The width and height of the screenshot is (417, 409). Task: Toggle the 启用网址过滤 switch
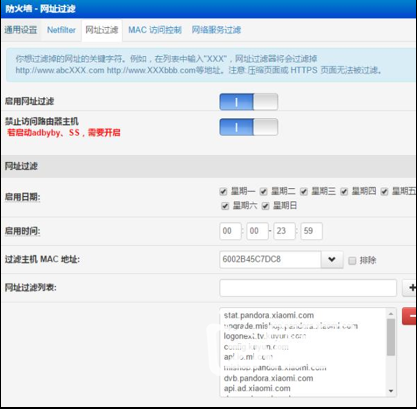coord(249,102)
